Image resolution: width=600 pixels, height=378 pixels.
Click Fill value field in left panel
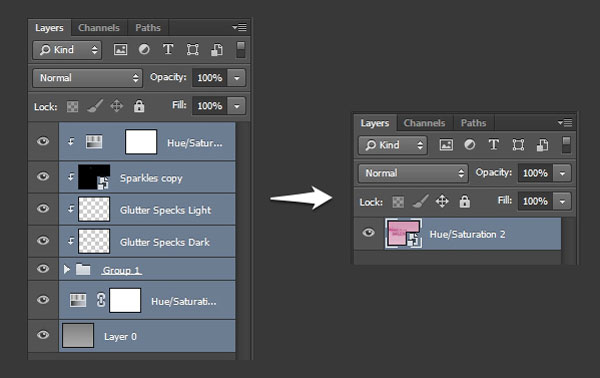pos(210,106)
